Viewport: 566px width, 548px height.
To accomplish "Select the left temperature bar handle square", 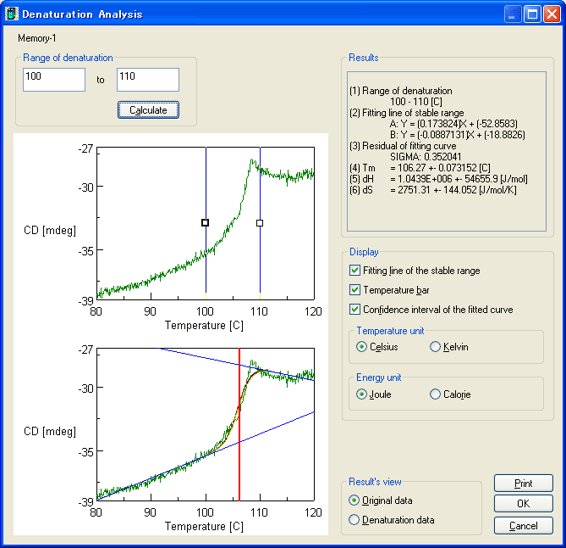I will (x=205, y=223).
